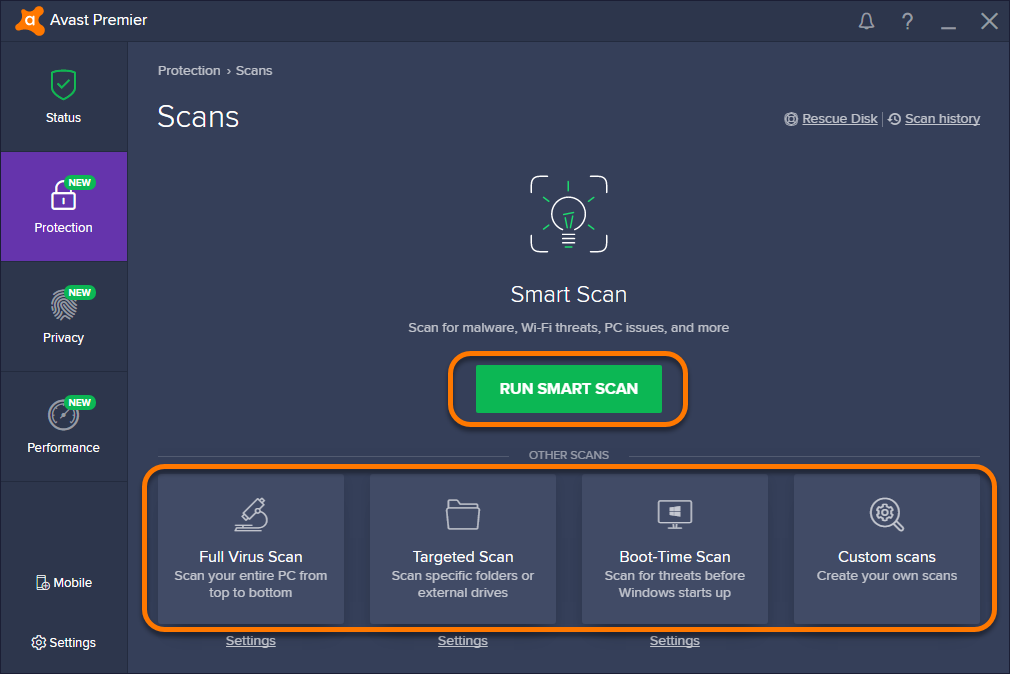Open Settings under Boot-Time Scan
Viewport: 1010px width, 674px height.
tap(674, 641)
